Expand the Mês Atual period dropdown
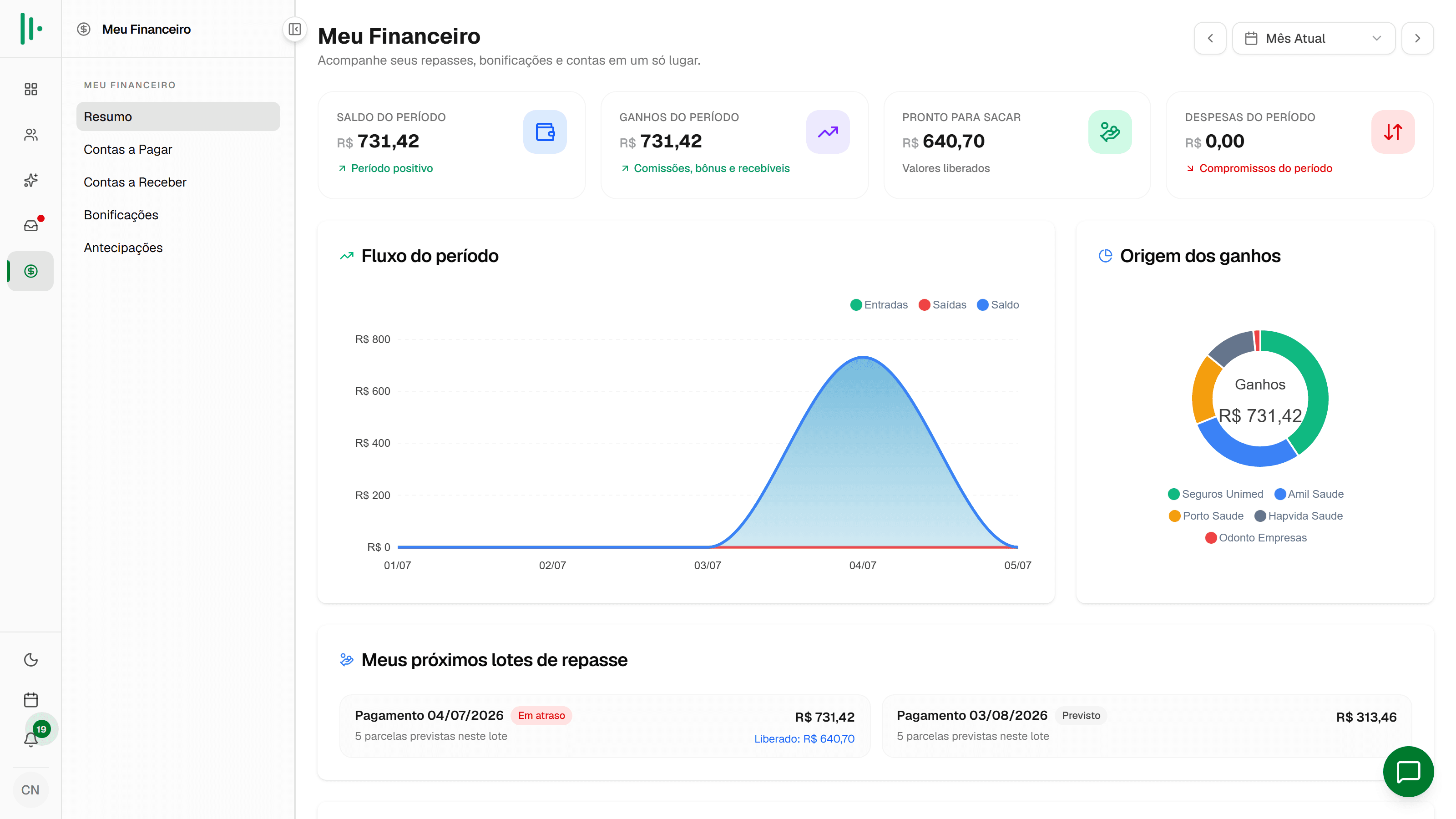 1313,38
